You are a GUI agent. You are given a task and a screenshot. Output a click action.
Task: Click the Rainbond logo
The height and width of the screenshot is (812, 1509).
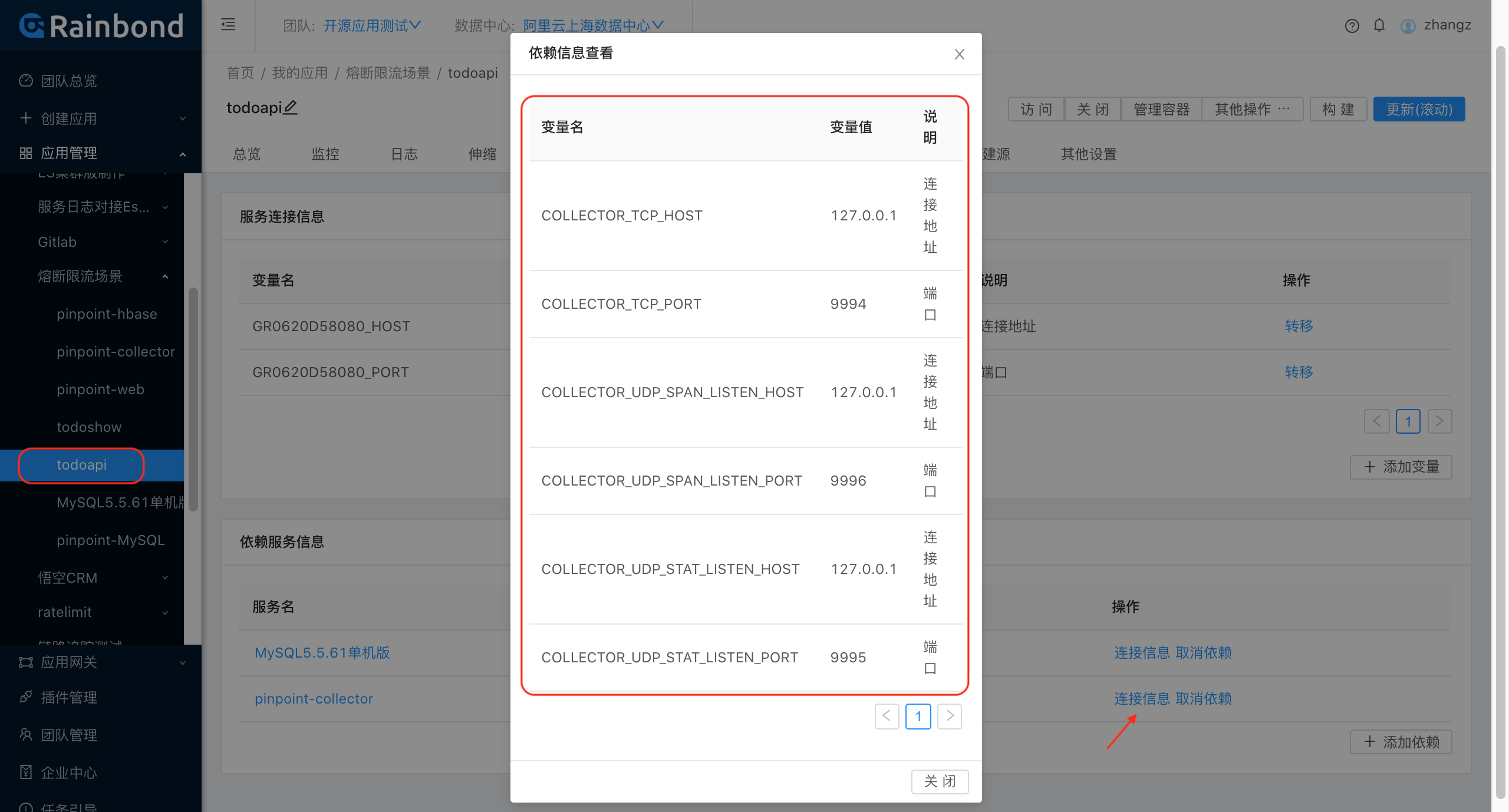coord(101,26)
